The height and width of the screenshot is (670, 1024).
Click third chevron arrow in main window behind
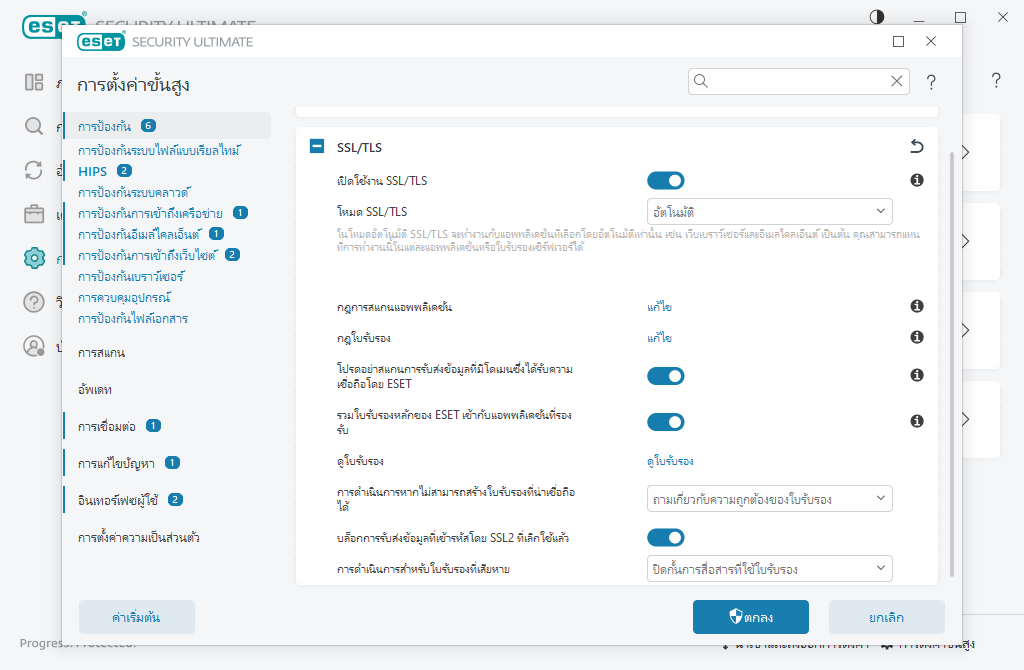[x=965, y=330]
